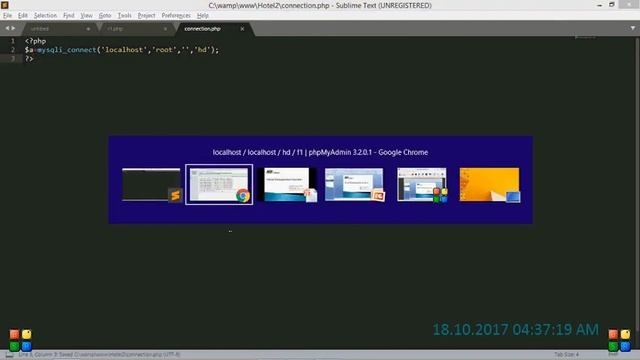Go to next tab with right arrow

point(13,28)
